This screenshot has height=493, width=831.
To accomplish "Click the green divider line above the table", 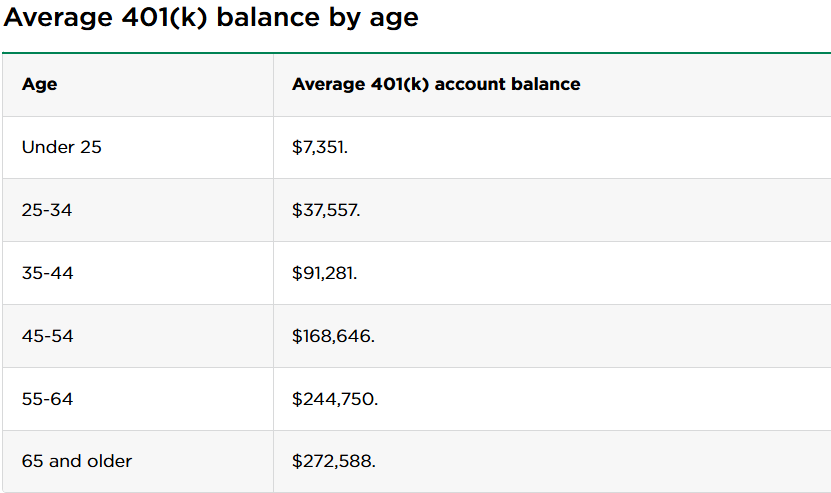I will click(x=416, y=52).
